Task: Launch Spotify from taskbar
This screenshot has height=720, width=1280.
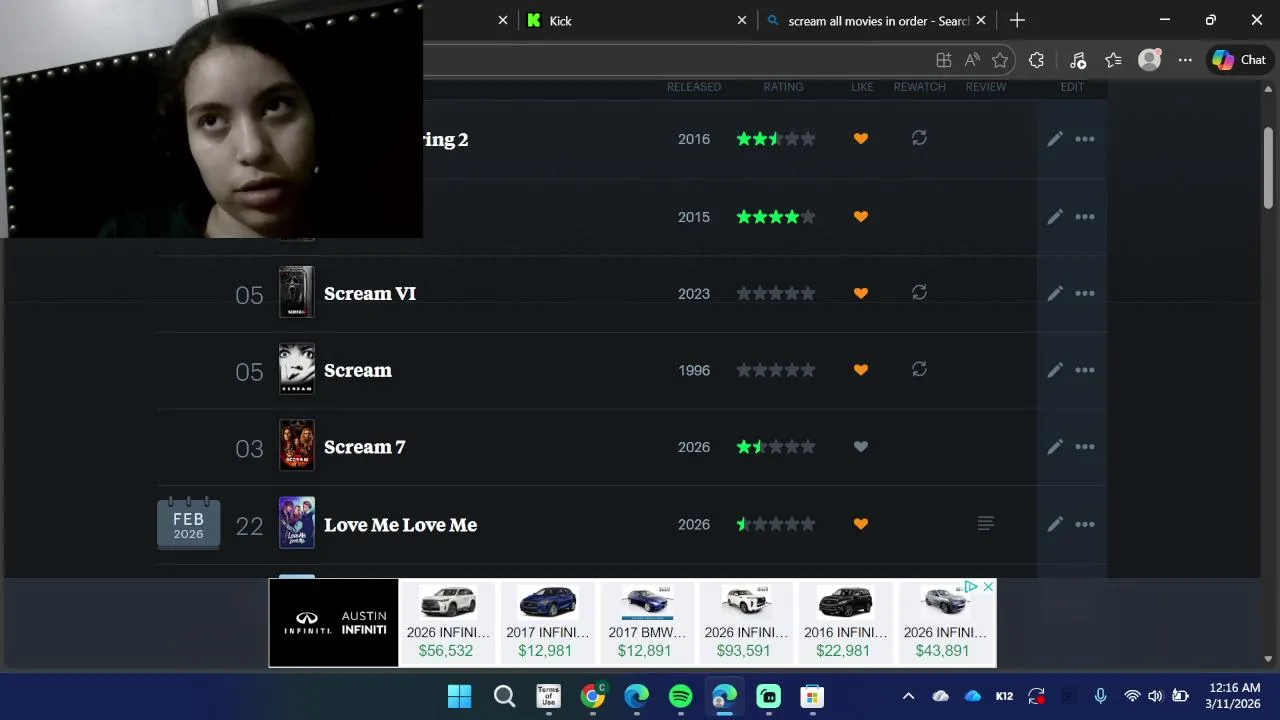Action: point(680,696)
